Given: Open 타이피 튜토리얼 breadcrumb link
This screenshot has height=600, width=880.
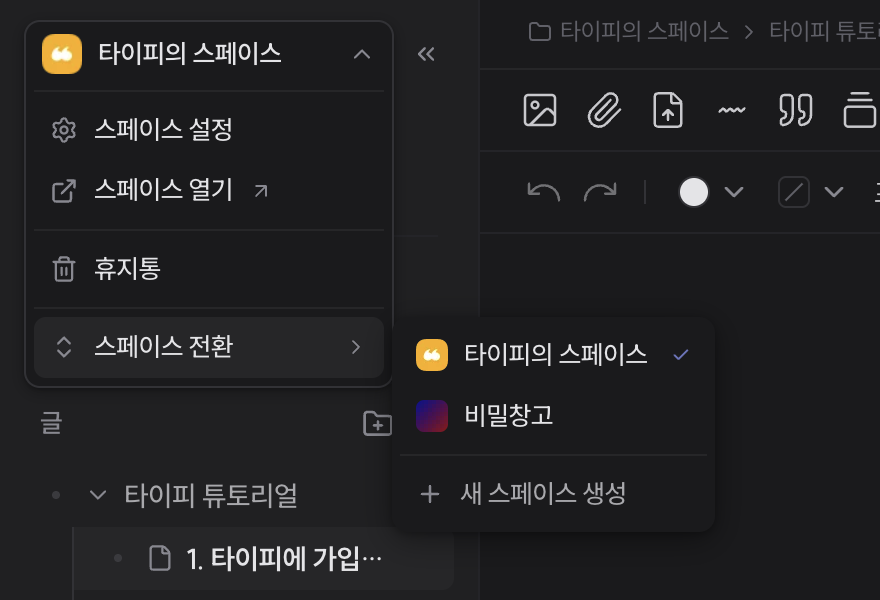Looking at the screenshot, I should tap(824, 31).
